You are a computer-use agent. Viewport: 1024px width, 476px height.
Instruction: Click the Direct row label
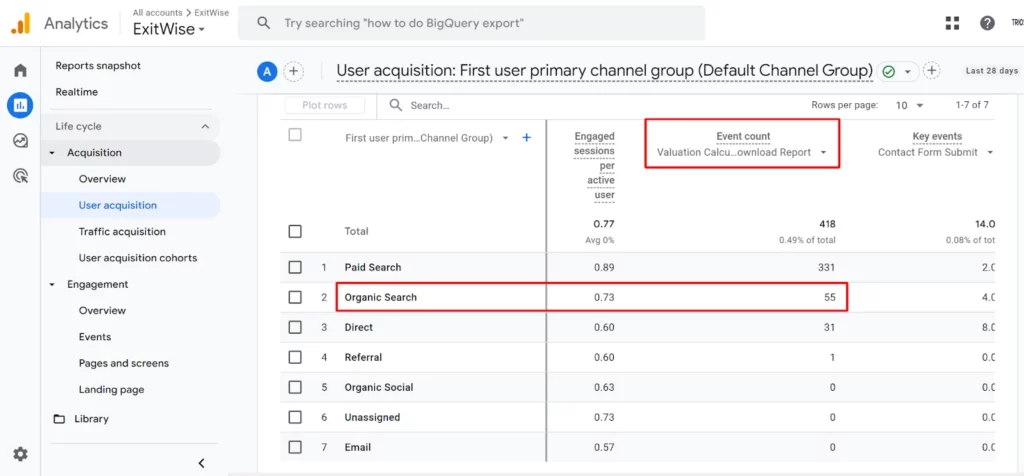point(359,327)
